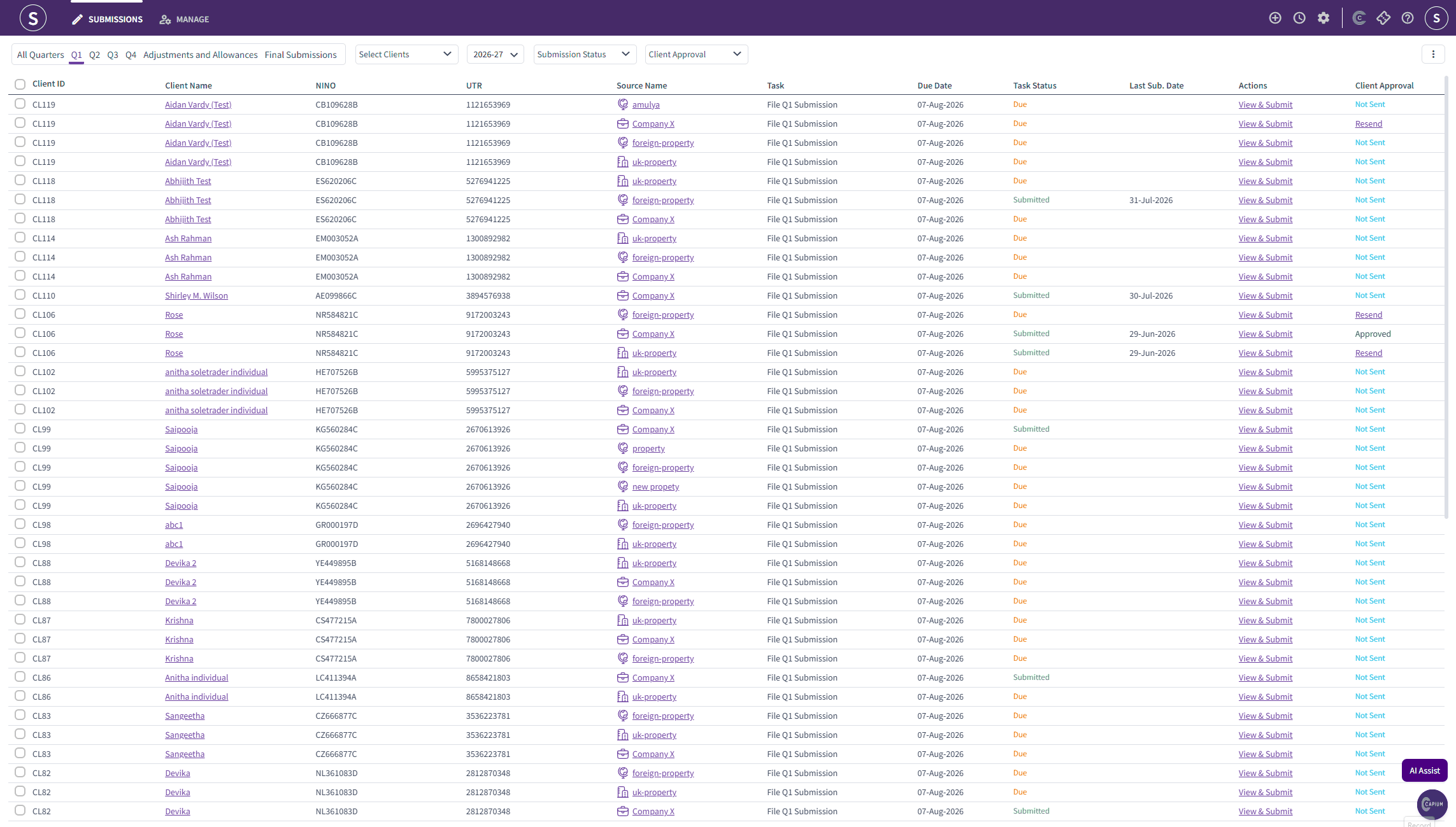Open the settings gear icon

[x=1324, y=18]
